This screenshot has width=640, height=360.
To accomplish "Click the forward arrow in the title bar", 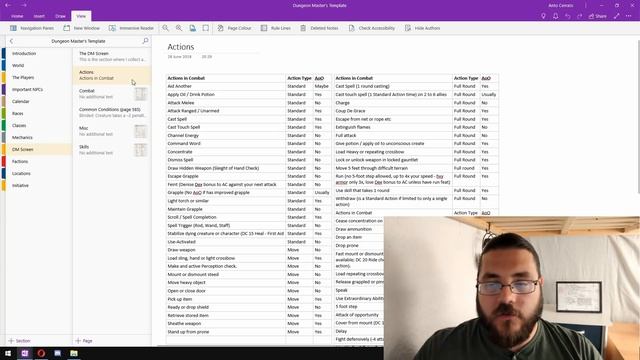I will pos(24,5).
